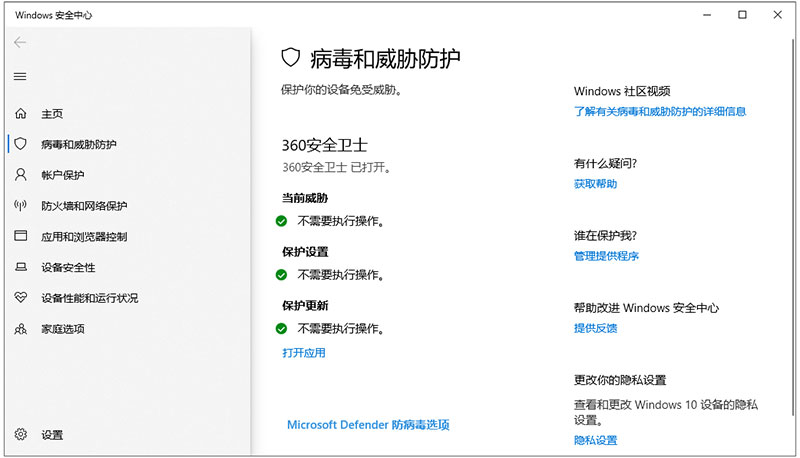Image resolution: width=800 pixels, height=458 pixels.
Task: Open the 隐私设置 link
Action: click(595, 440)
